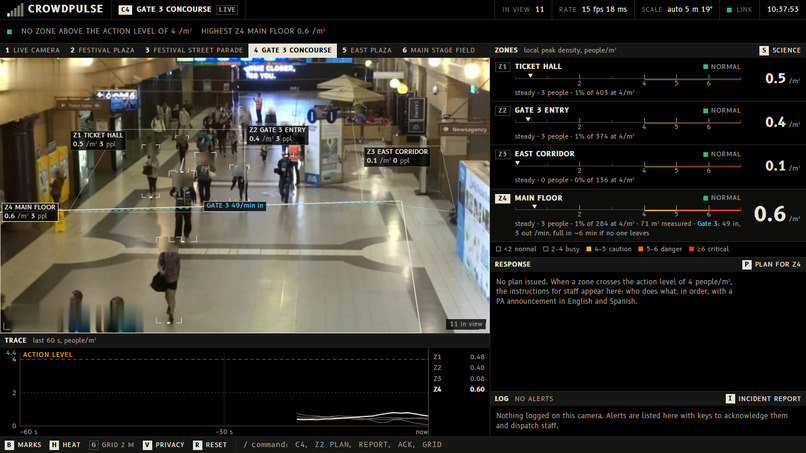The width and height of the screenshot is (806, 453).
Task: Open 5 EAST PLAZA tab
Action: coord(367,50)
